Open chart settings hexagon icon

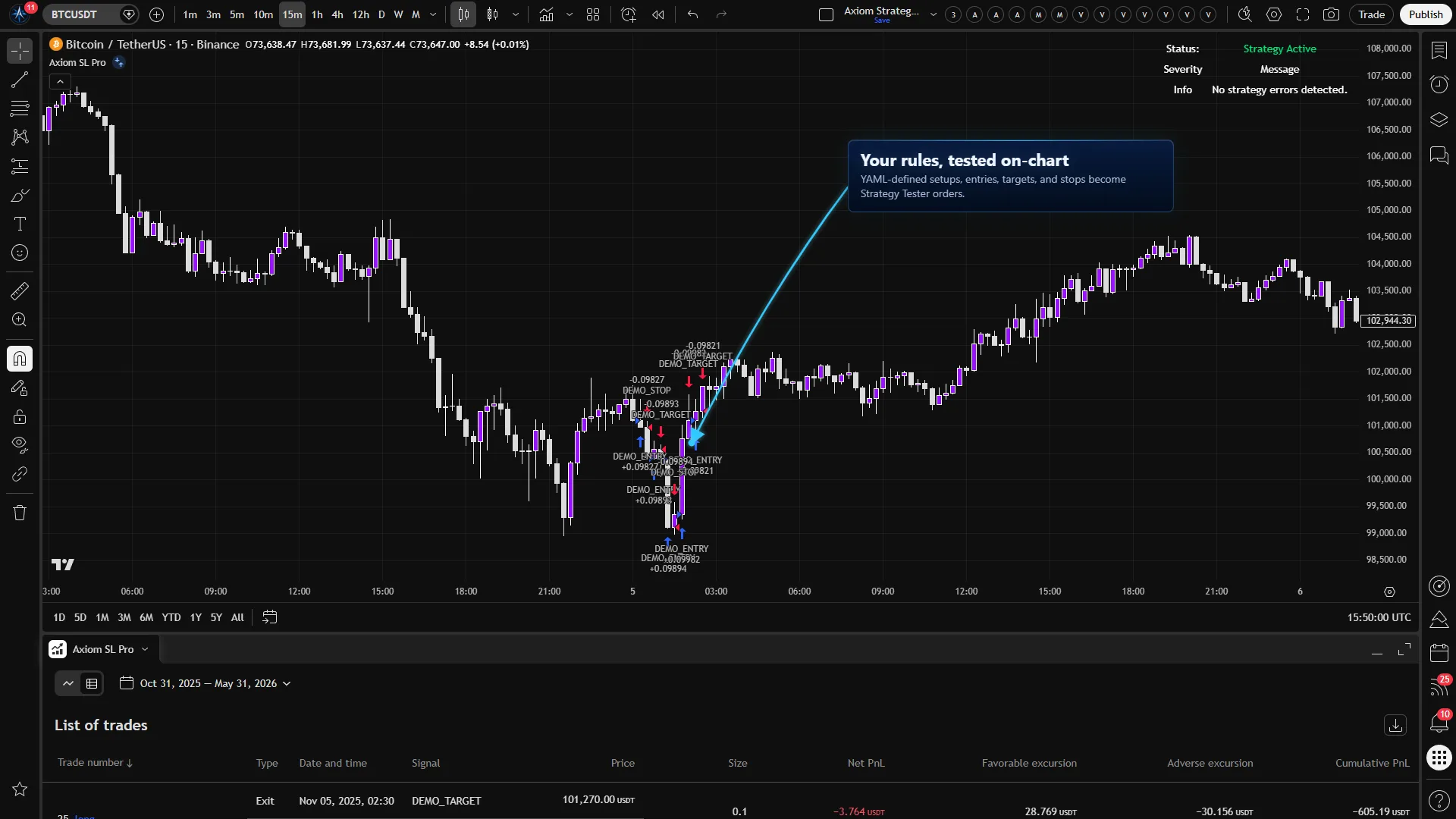[1274, 14]
